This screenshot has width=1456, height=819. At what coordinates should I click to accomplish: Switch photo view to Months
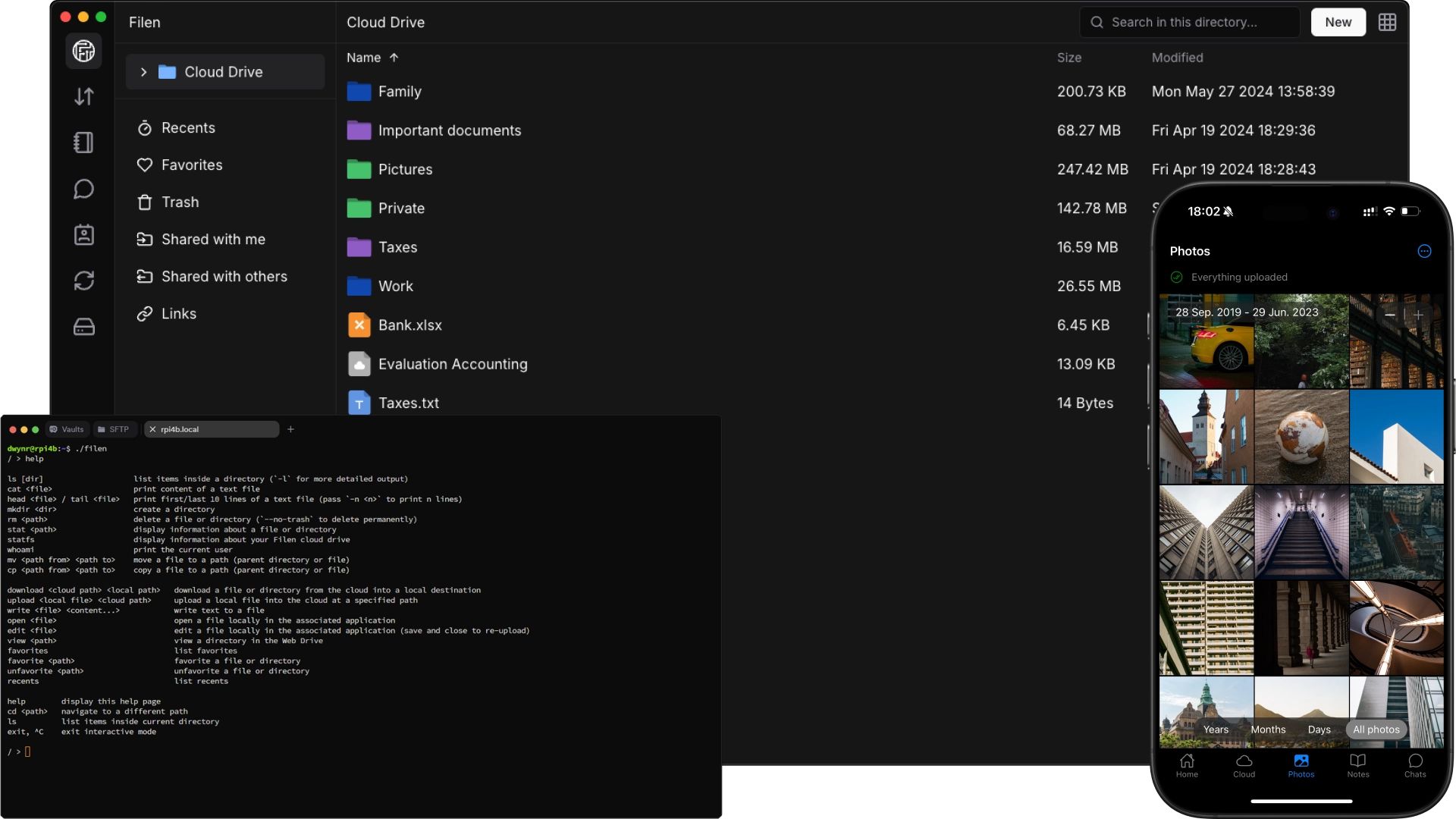pos(1268,730)
